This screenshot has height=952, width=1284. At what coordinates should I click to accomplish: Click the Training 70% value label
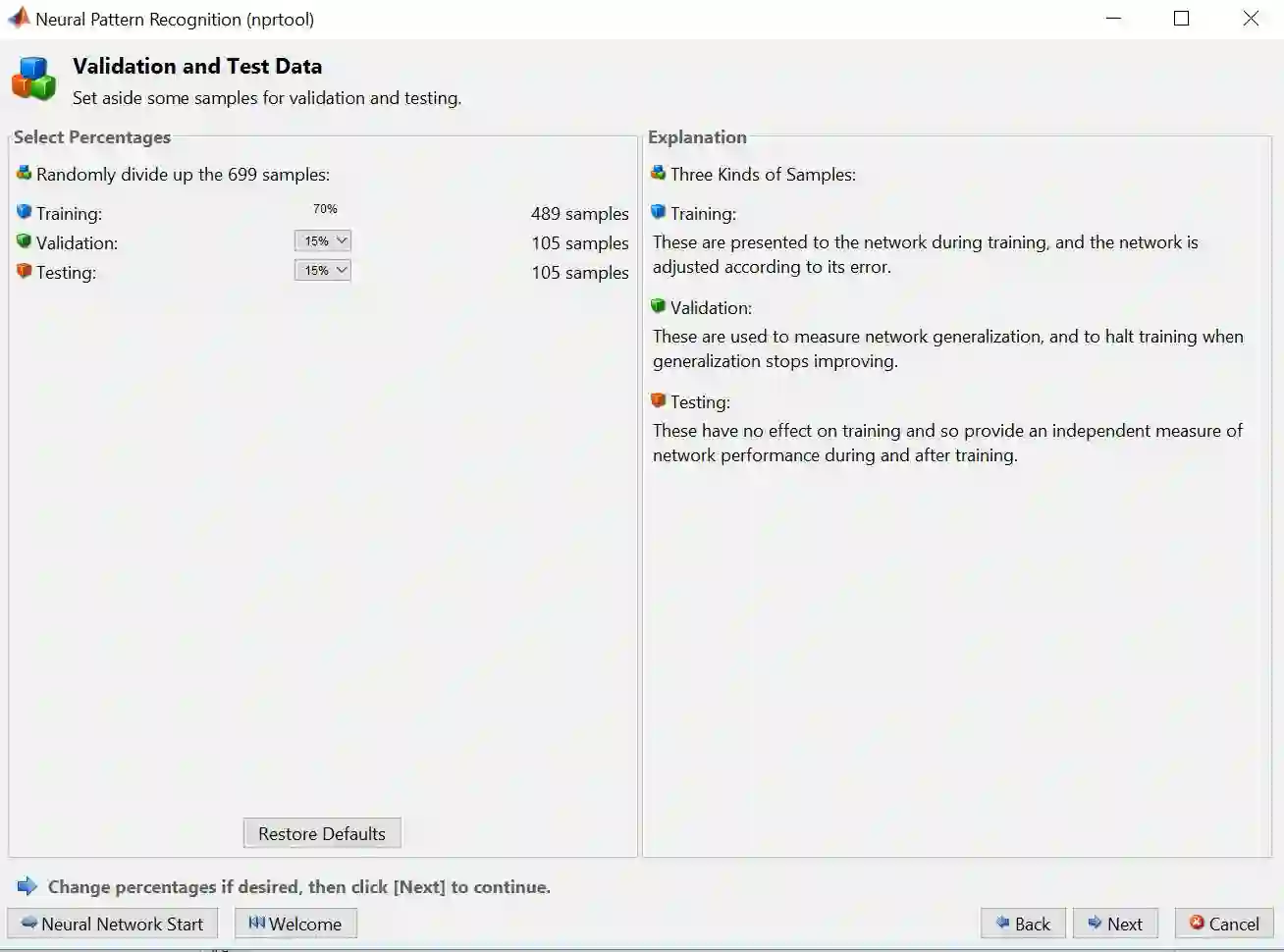coord(325,209)
